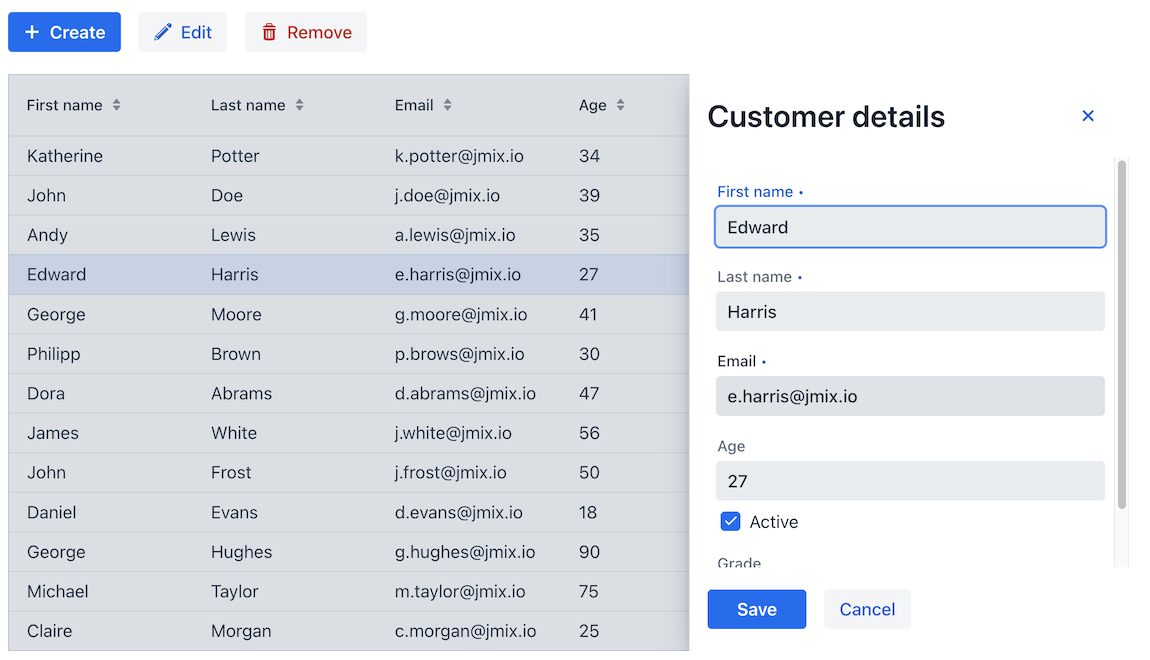Click the Age field showing 27
The width and height of the screenshot is (1150, 660).
[910, 481]
